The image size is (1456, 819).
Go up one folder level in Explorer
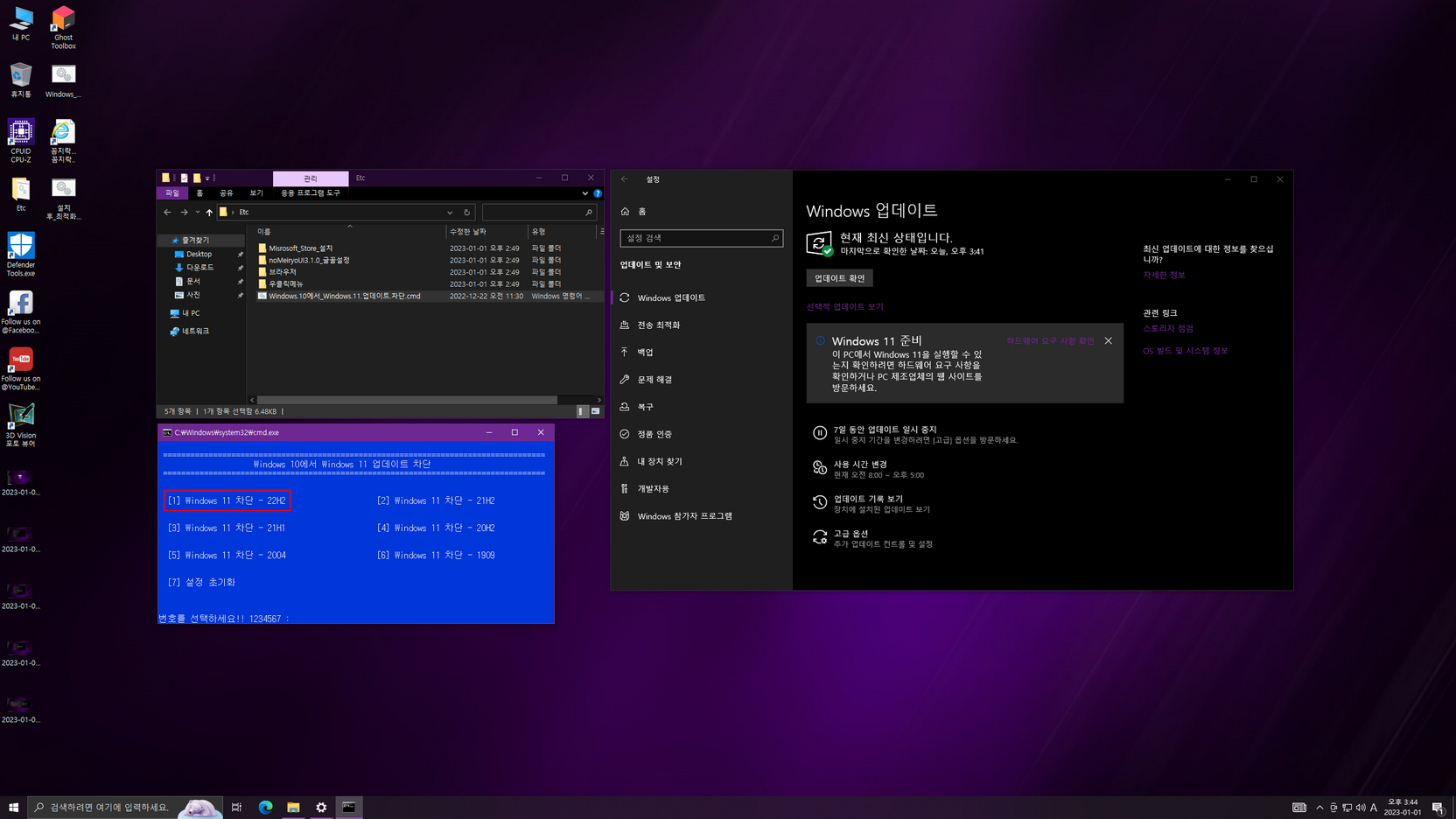(x=209, y=212)
